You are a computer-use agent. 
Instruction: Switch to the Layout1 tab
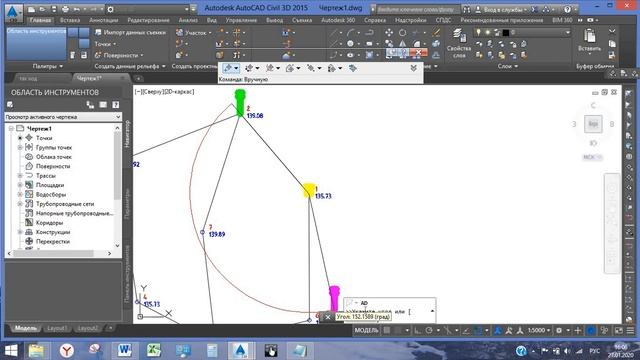(x=57, y=328)
